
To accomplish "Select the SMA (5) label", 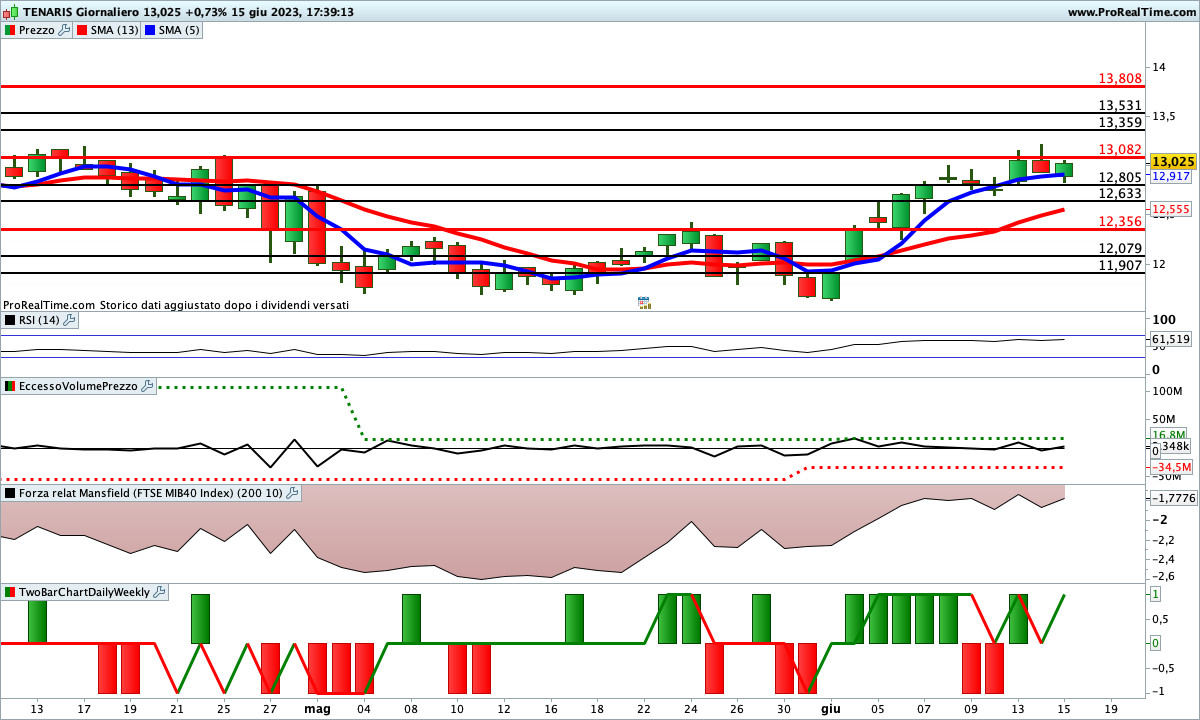I will (179, 30).
